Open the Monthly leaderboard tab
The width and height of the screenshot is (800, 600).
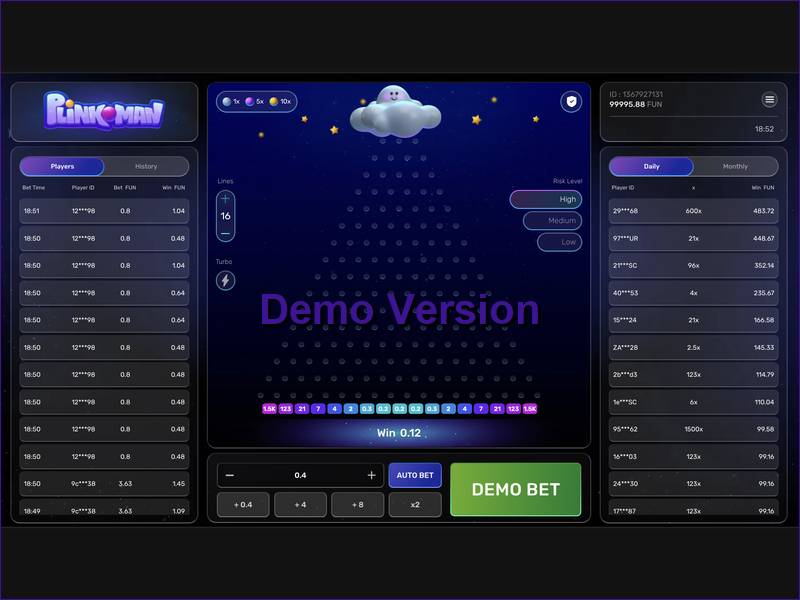(735, 166)
